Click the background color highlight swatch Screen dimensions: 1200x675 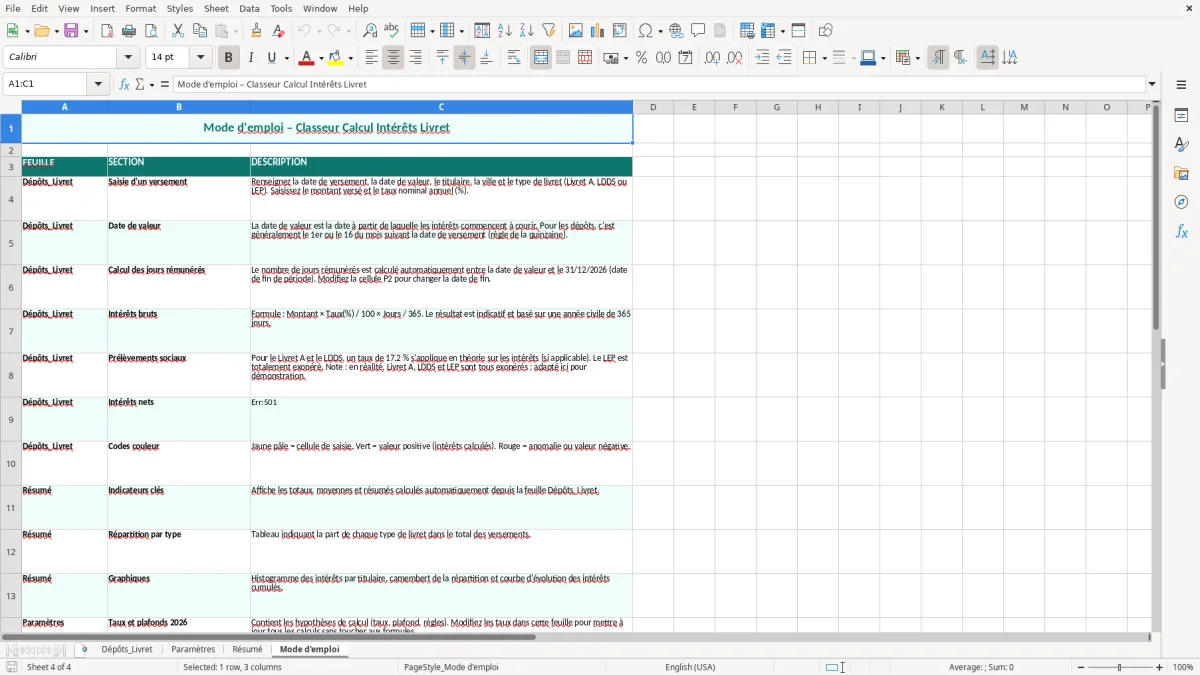(337, 58)
